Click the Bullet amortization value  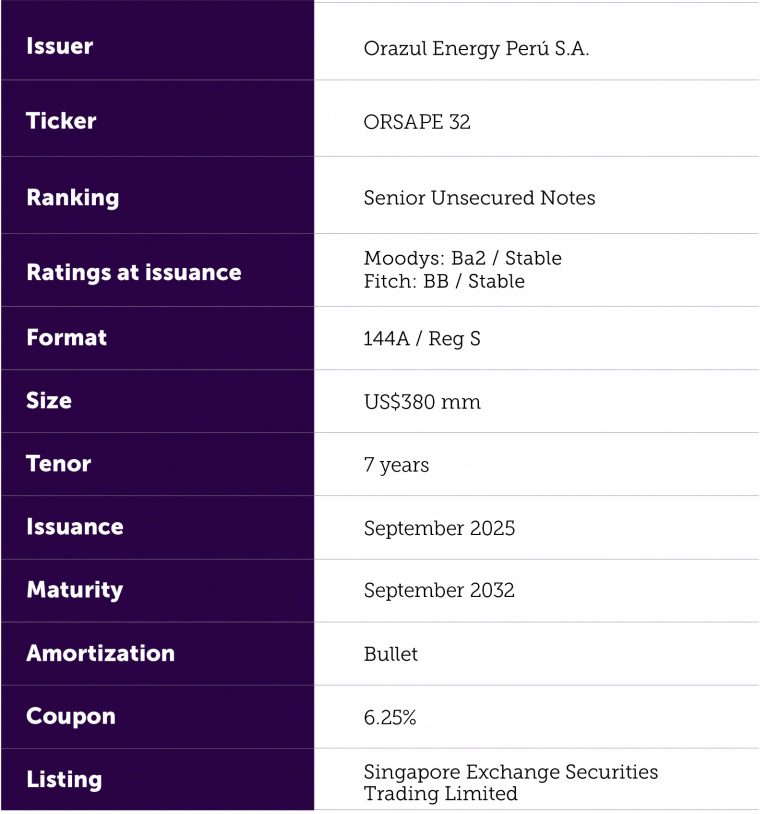[x=391, y=654]
